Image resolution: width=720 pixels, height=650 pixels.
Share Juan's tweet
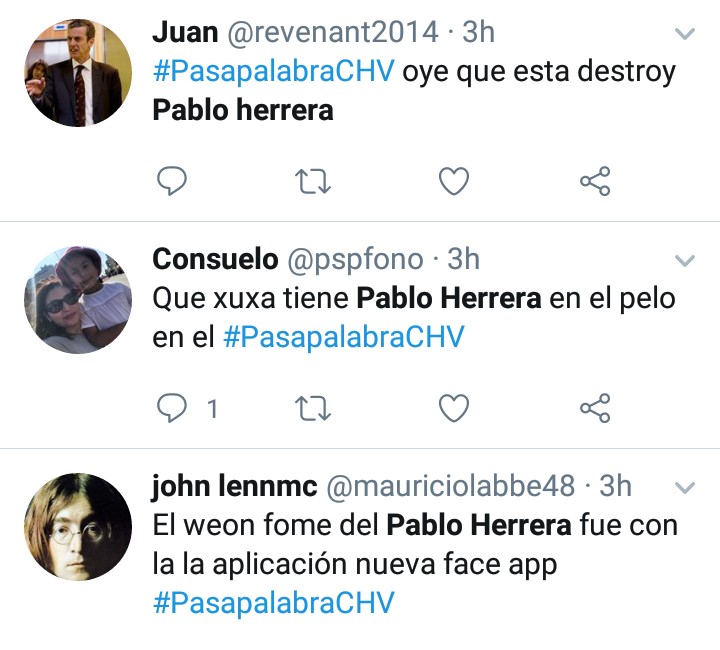tap(595, 181)
